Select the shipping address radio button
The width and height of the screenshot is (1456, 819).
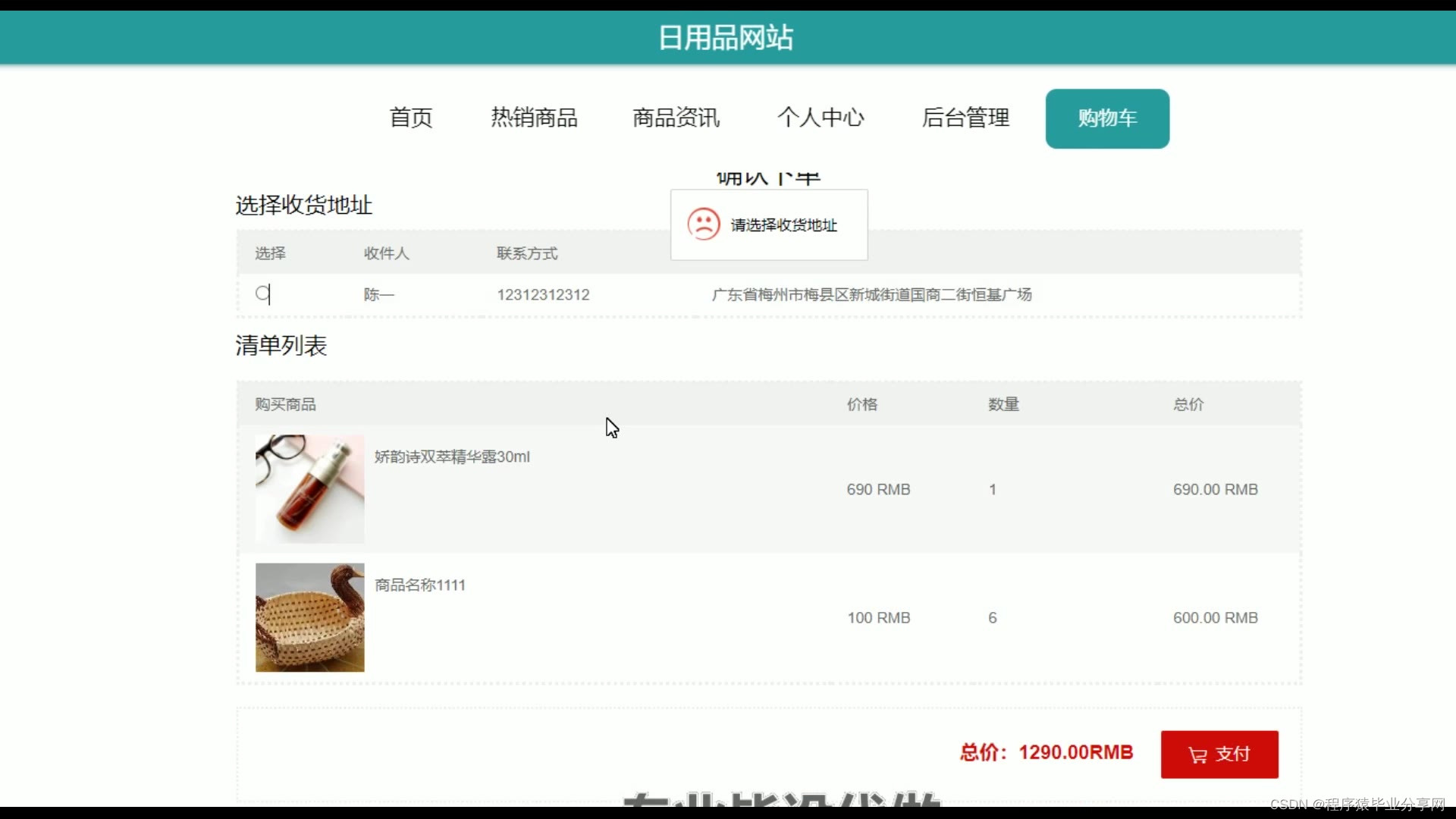(x=262, y=293)
